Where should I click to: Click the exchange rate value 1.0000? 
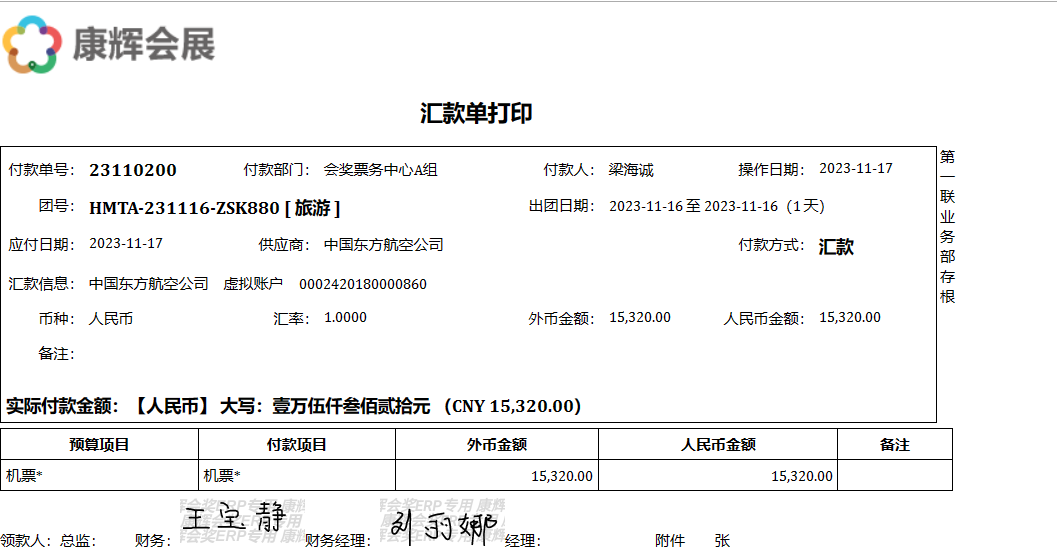point(345,318)
